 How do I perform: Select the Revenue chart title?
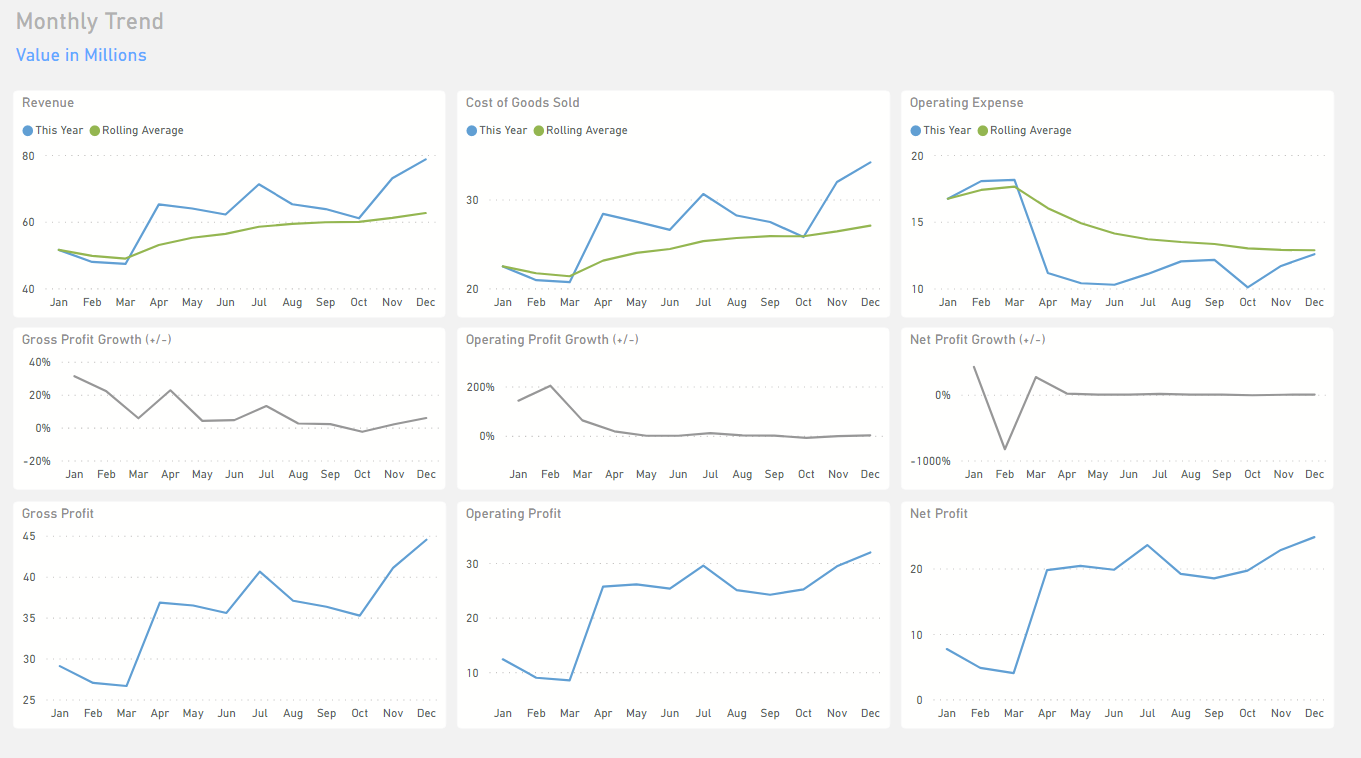click(x=48, y=103)
